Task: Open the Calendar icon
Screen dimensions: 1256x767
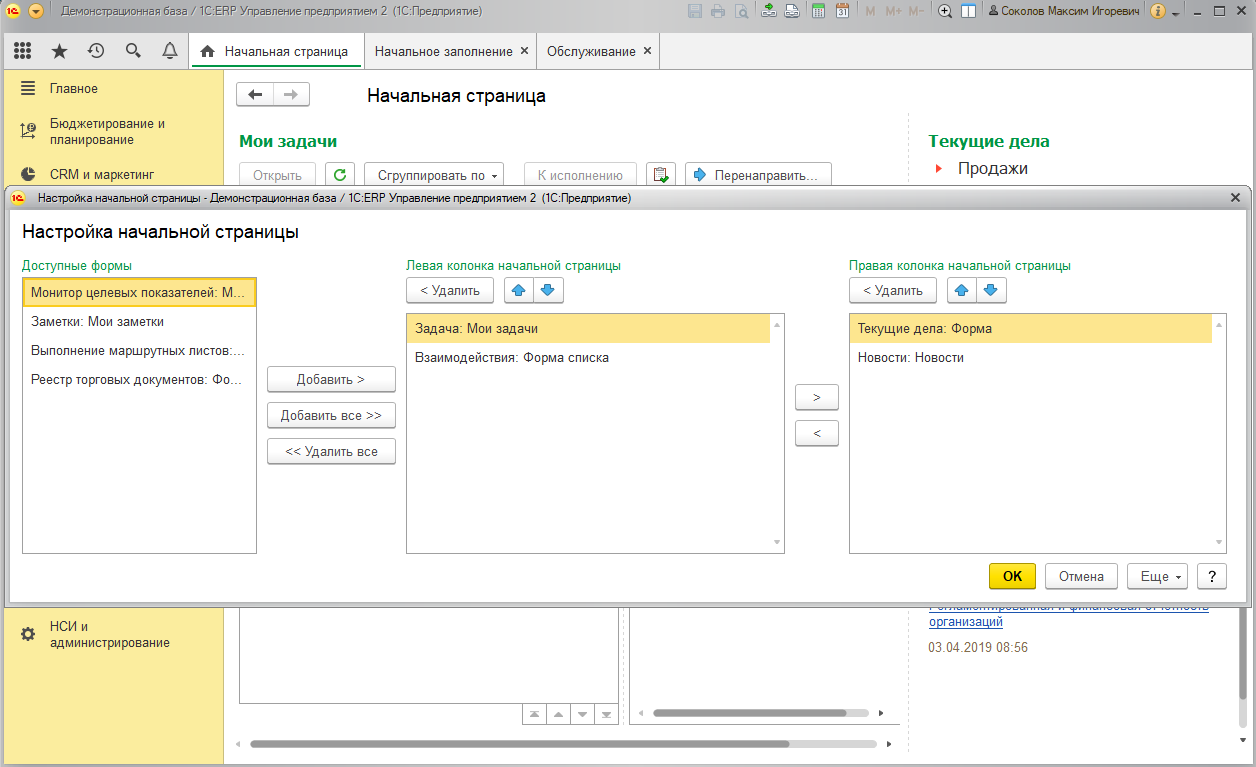Action: (x=842, y=11)
